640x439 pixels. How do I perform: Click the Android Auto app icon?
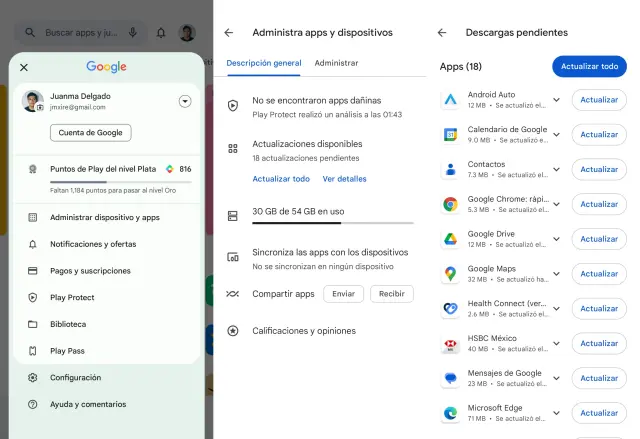(450, 100)
